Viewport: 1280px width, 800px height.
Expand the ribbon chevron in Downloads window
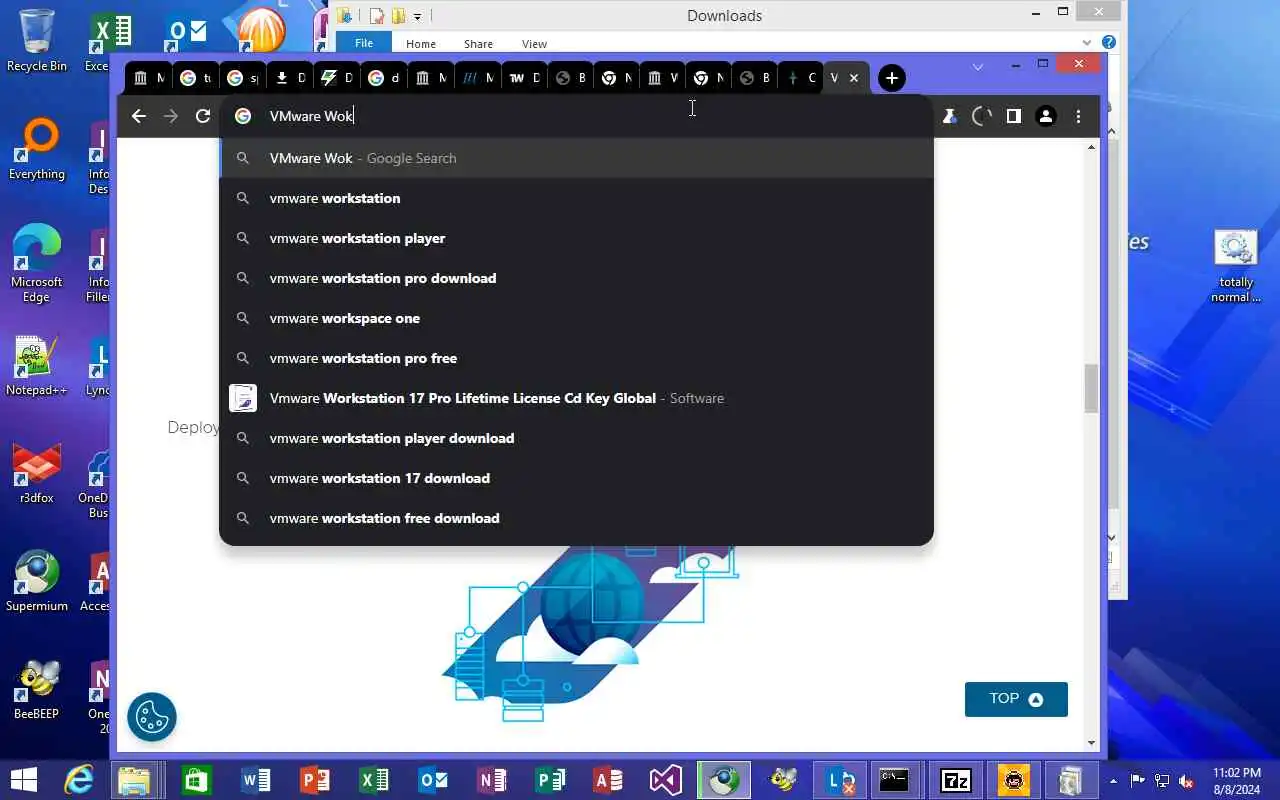click(1087, 43)
